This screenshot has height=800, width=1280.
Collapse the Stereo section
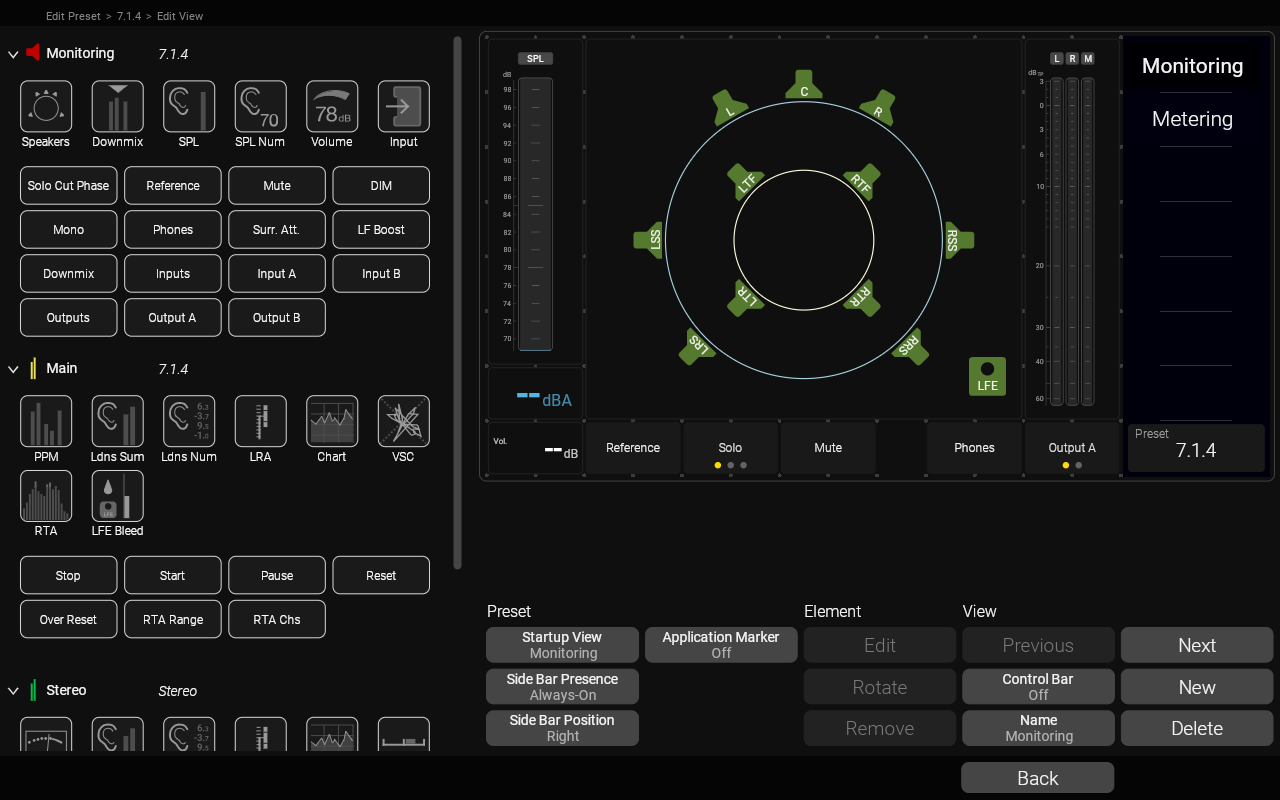pyautogui.click(x=14, y=691)
